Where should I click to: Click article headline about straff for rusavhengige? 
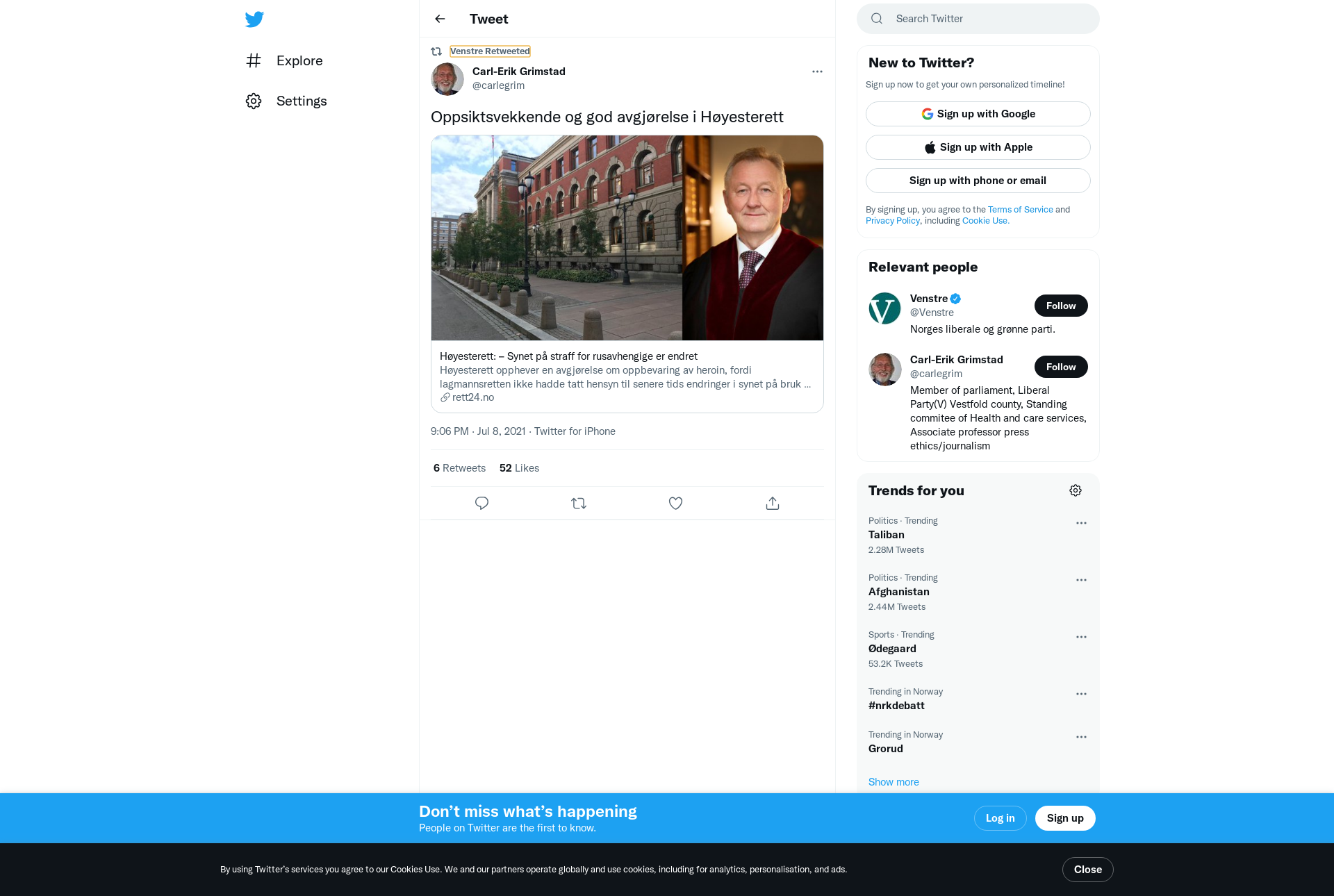click(x=568, y=356)
